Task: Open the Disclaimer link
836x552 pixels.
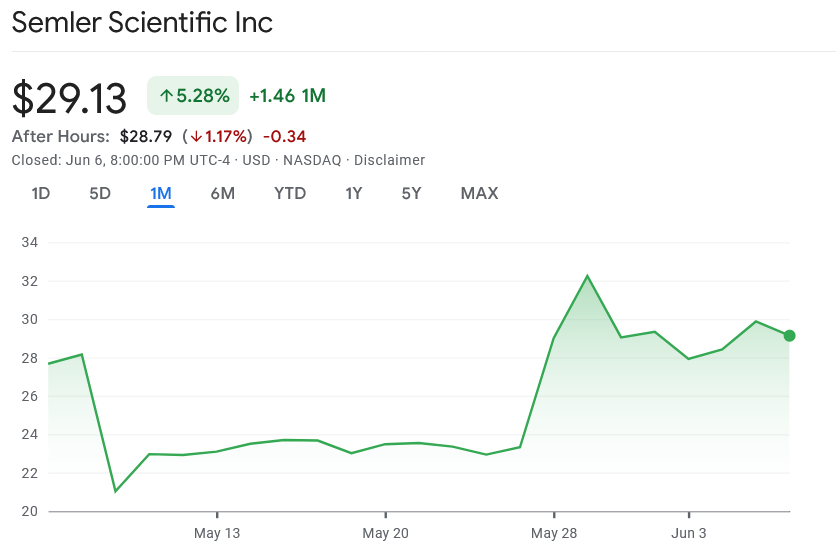Action: tap(389, 160)
